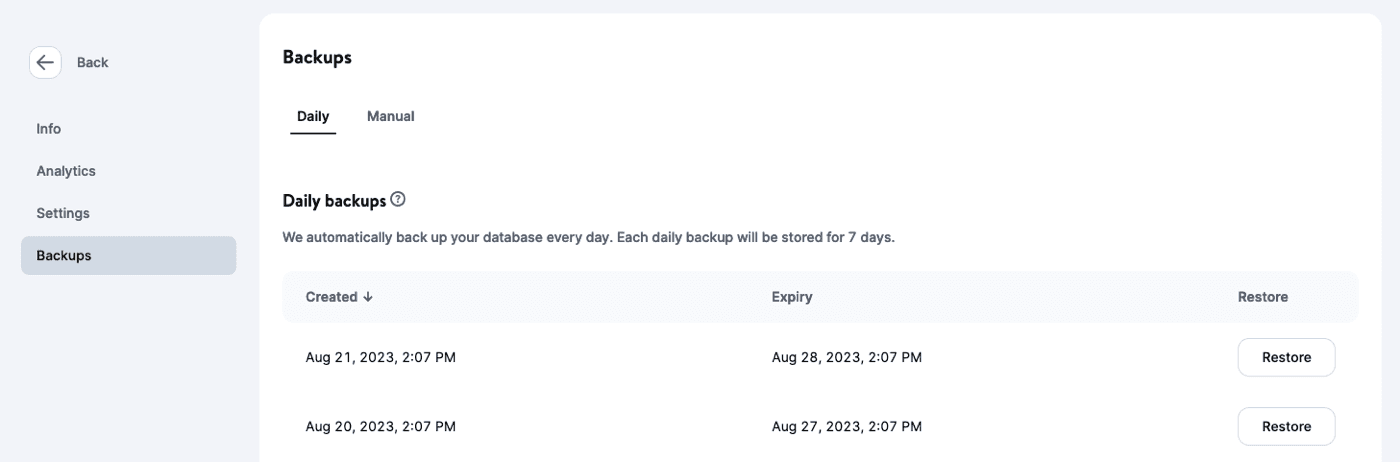Select the Aug 21, 2023 created date
The height and width of the screenshot is (462, 1400).
[x=381, y=357]
